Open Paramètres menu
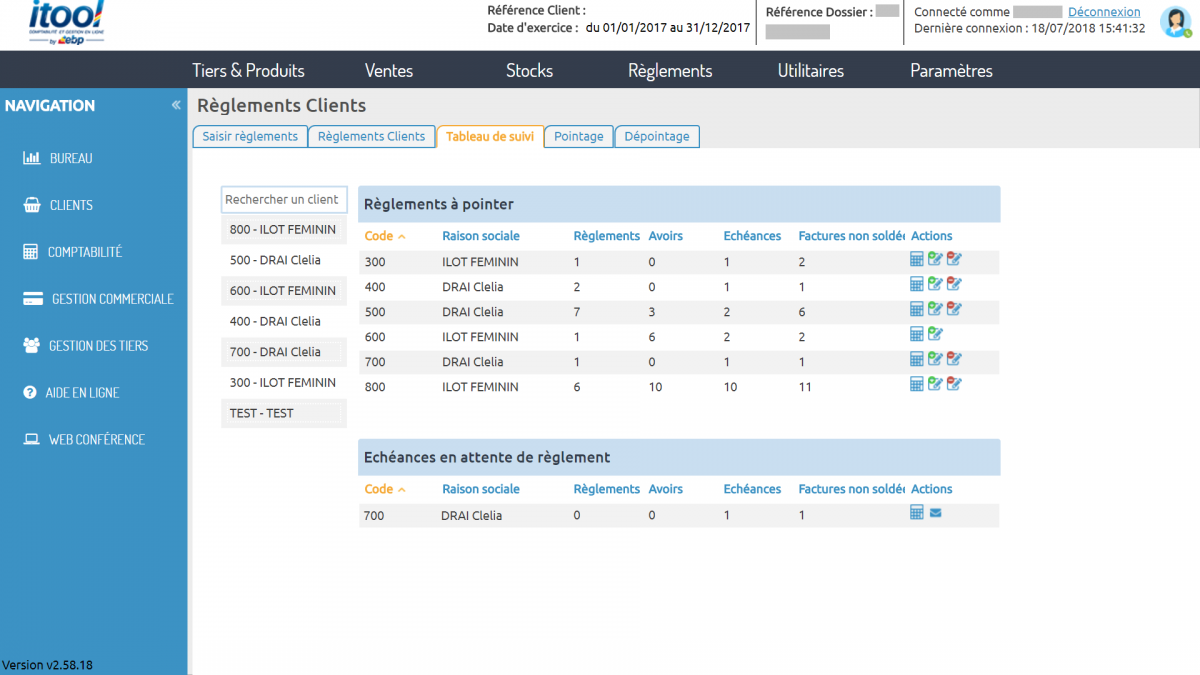This screenshot has width=1200, height=675. (951, 70)
